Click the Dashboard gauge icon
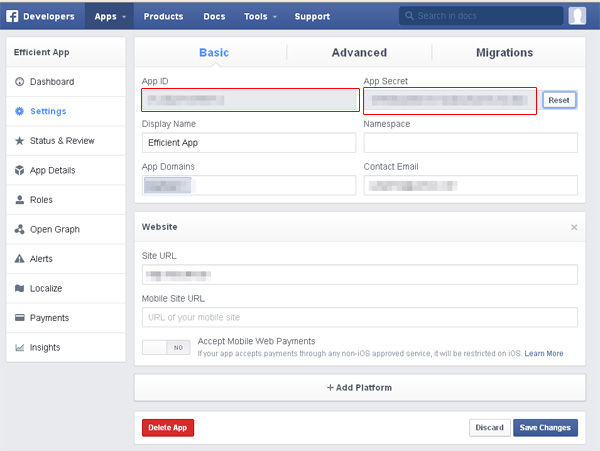600x451 pixels. point(20,81)
